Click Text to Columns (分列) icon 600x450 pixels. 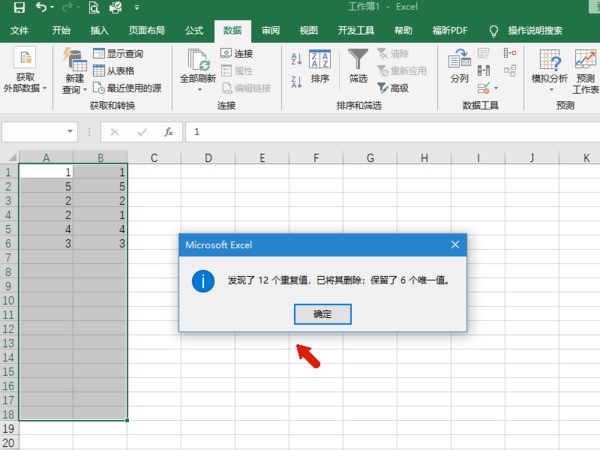459,65
